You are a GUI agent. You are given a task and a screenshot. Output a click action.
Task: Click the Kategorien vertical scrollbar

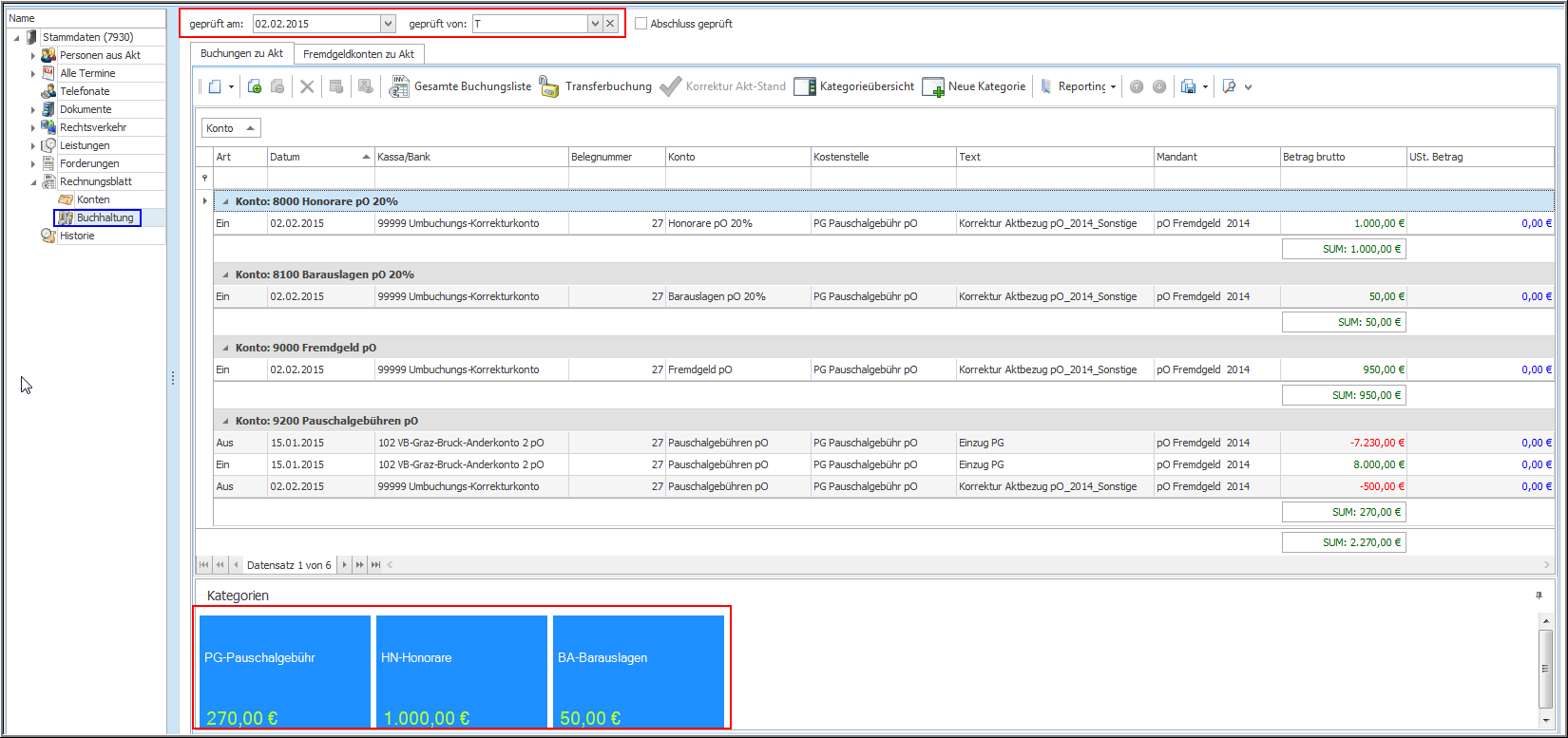pos(1545,669)
